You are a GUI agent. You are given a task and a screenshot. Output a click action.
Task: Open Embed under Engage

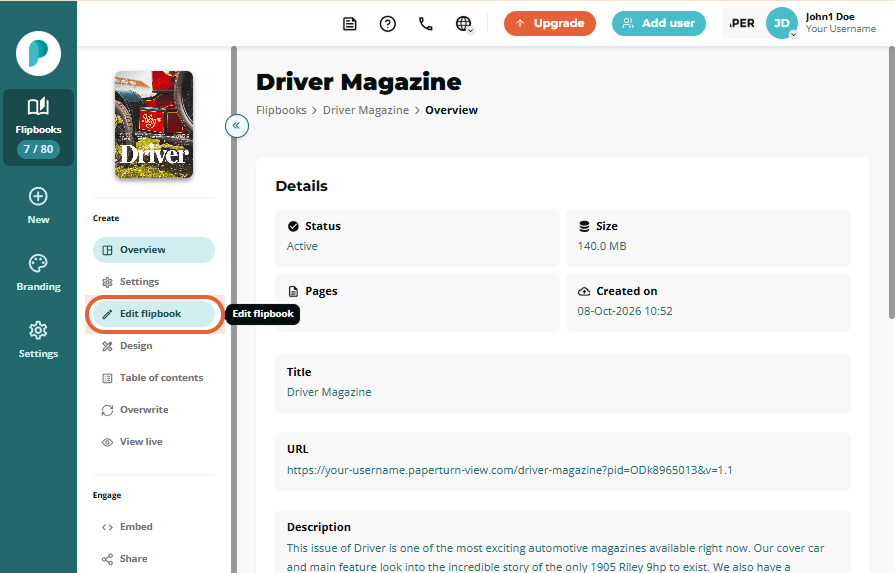point(154,527)
